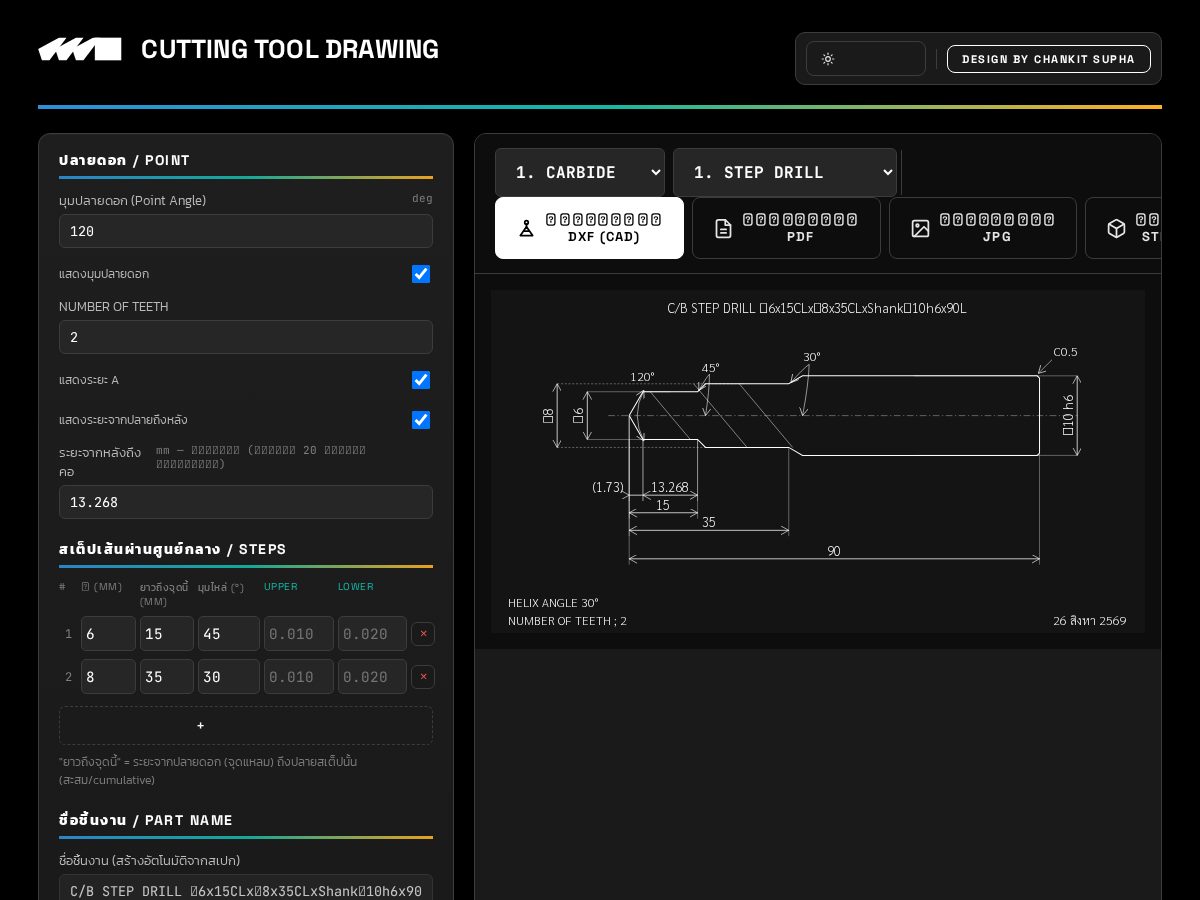Edit step 1 upper tolerance field

click(299, 634)
